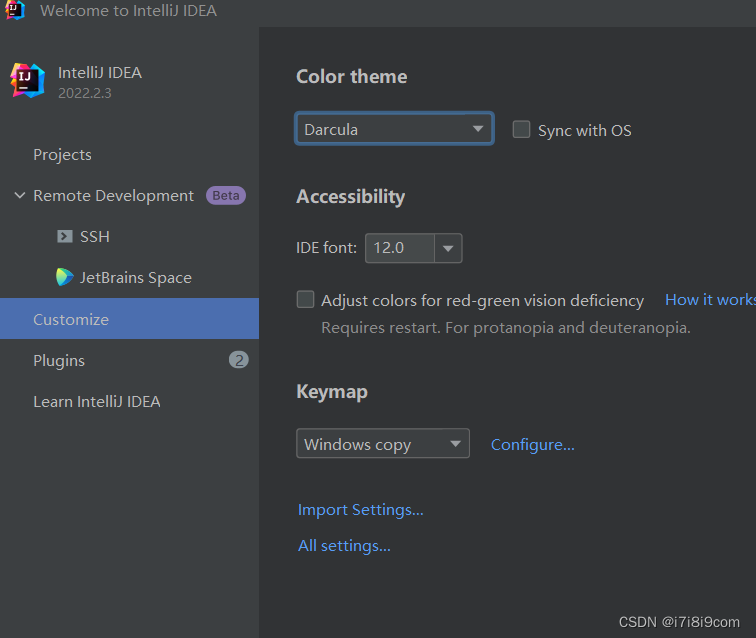Click the Import Settings... link
Viewport: 756px width, 638px height.
pyautogui.click(x=361, y=510)
